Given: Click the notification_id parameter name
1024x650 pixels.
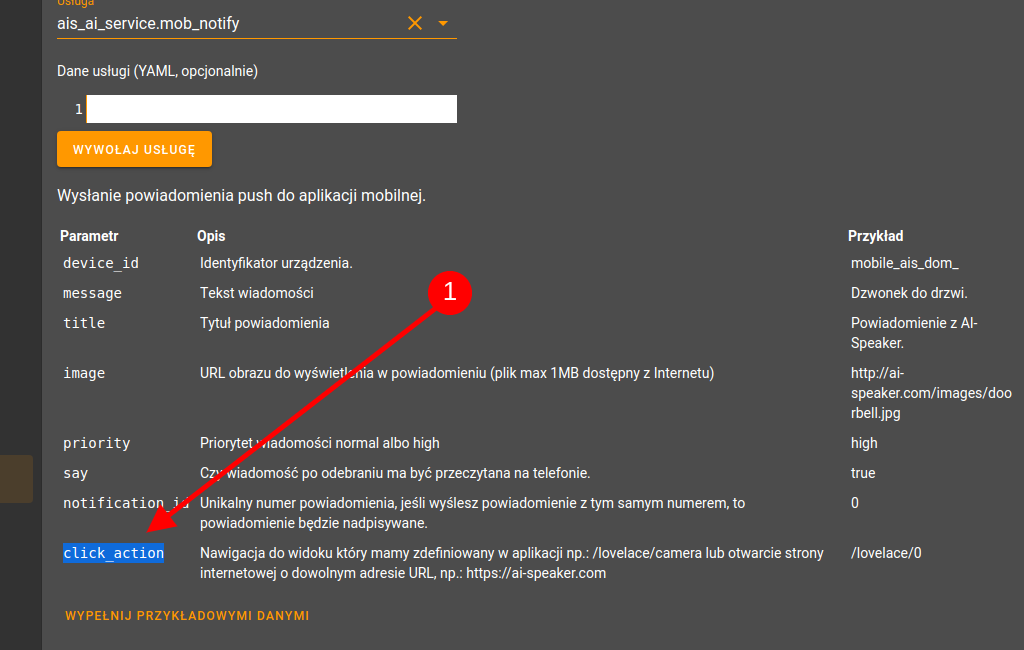Looking at the screenshot, I should point(125,503).
